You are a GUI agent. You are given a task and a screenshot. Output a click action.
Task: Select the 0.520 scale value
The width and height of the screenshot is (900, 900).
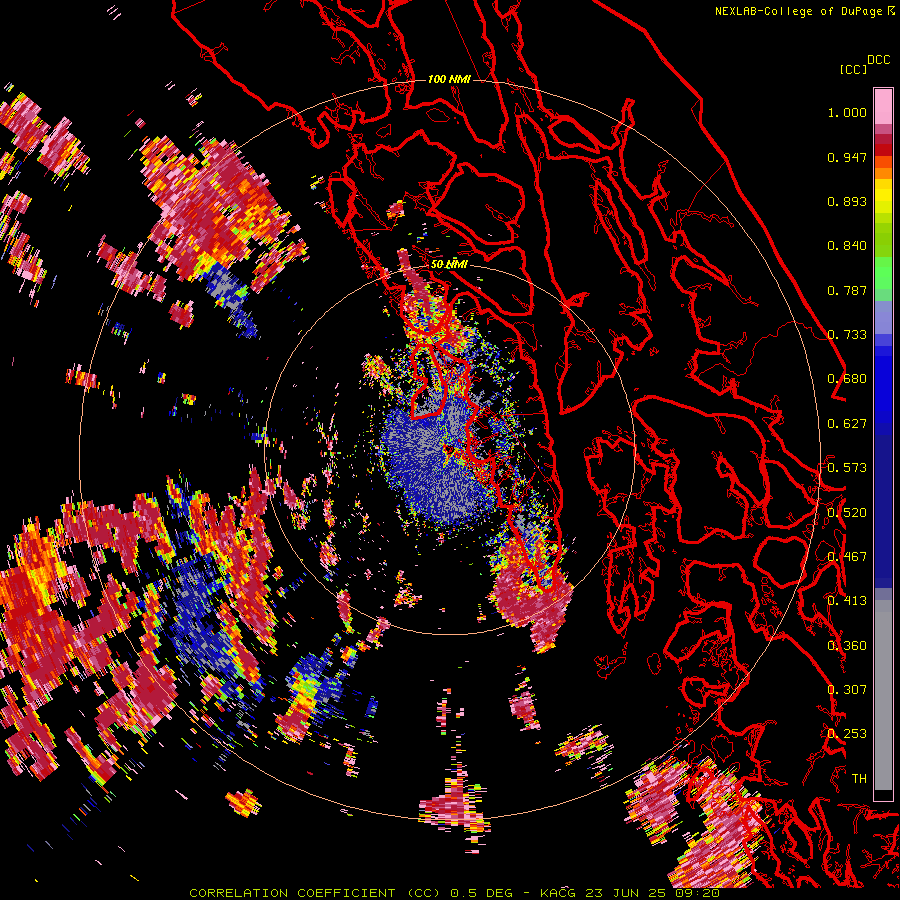847,513
